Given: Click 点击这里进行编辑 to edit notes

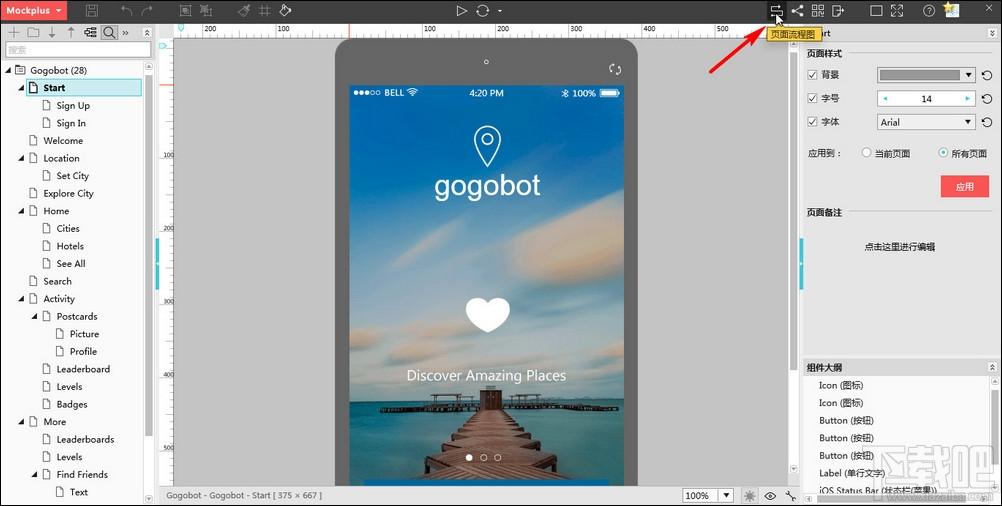Looking at the screenshot, I should point(899,247).
